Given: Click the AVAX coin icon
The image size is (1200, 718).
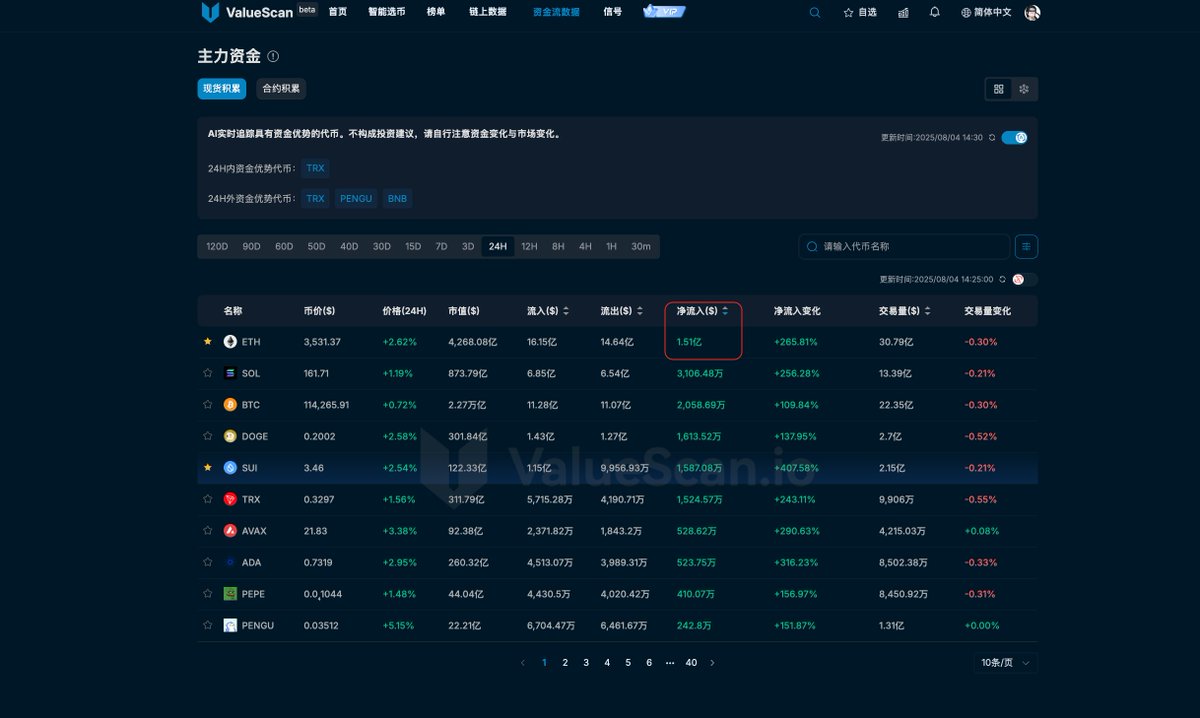Looking at the screenshot, I should [230, 531].
